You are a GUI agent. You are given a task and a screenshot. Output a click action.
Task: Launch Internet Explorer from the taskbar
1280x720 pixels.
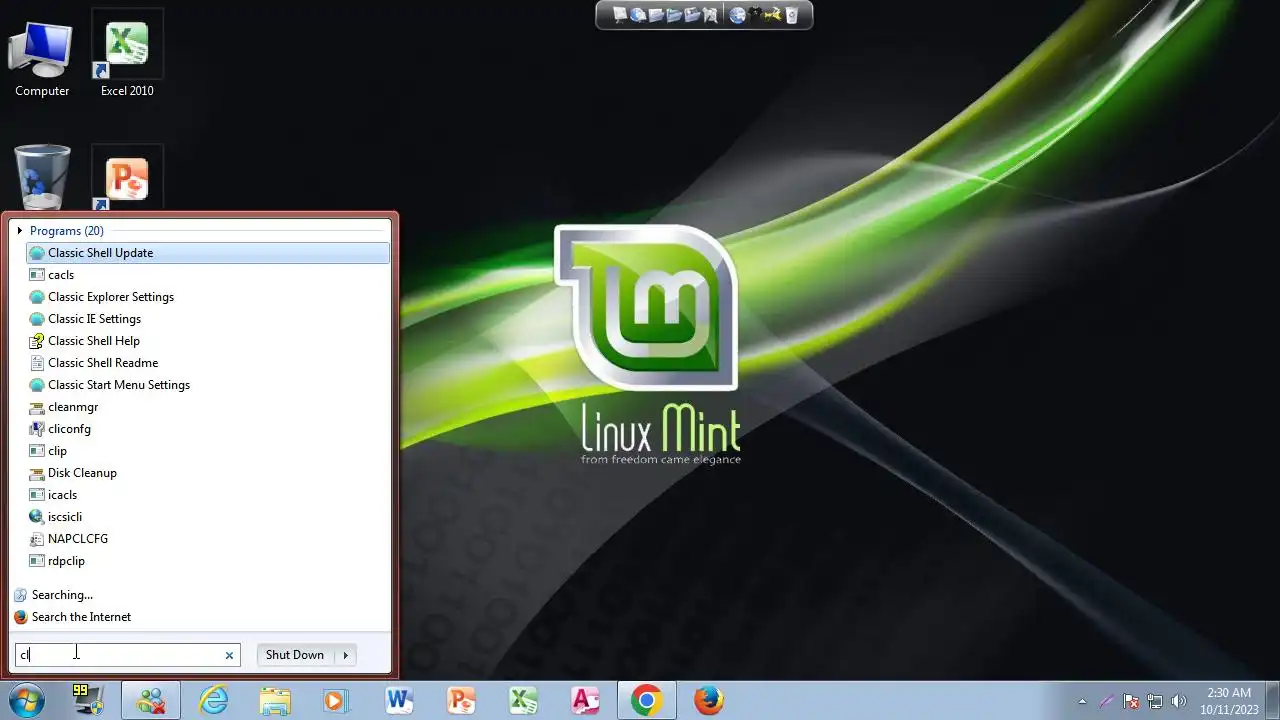coord(213,701)
